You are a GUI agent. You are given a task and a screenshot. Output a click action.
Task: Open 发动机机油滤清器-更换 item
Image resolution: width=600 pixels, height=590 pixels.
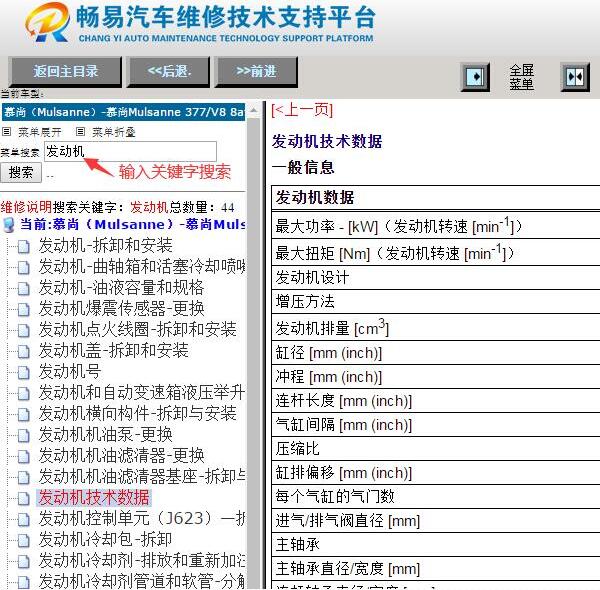point(121,456)
